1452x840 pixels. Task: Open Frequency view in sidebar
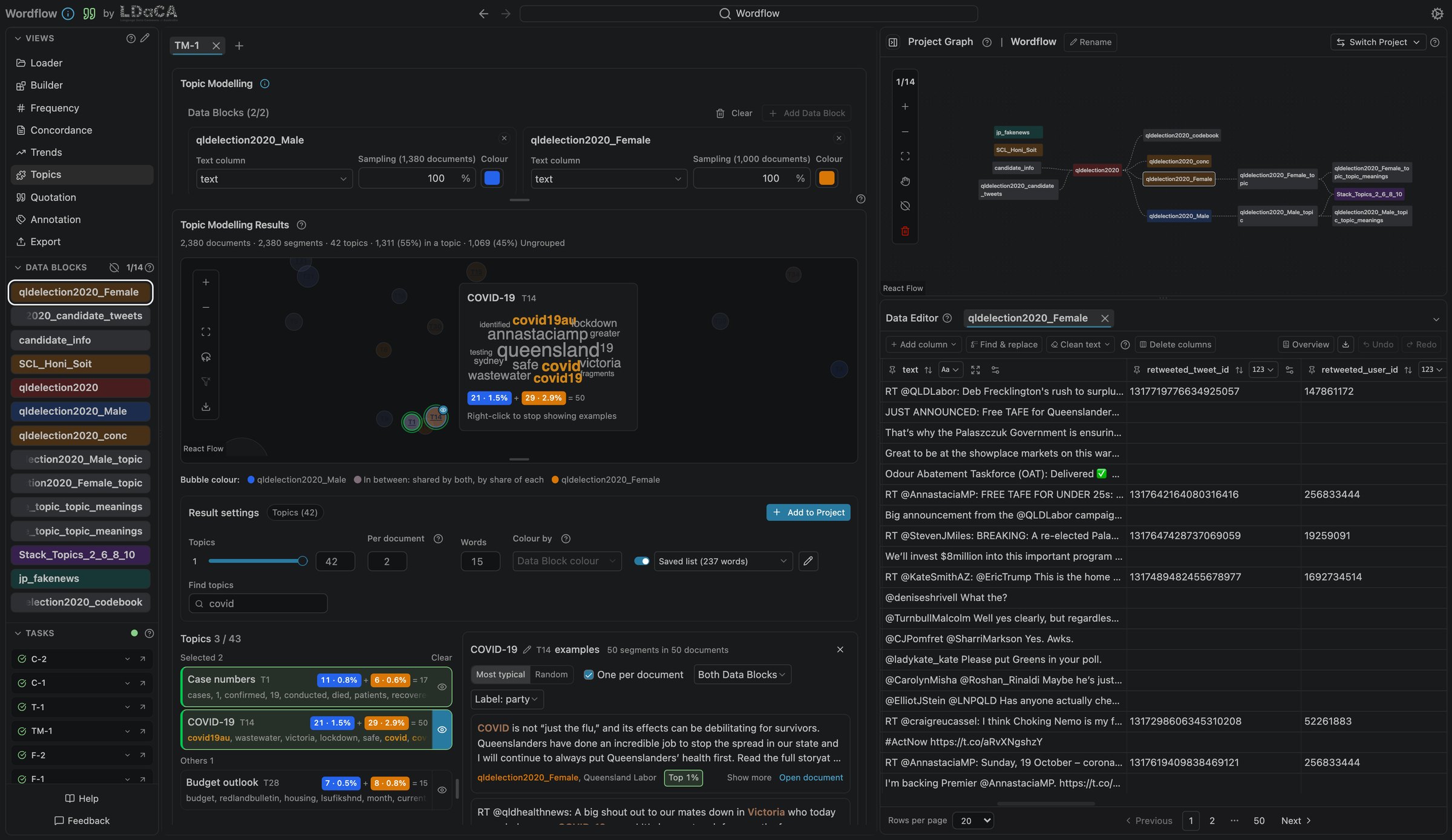pos(54,108)
